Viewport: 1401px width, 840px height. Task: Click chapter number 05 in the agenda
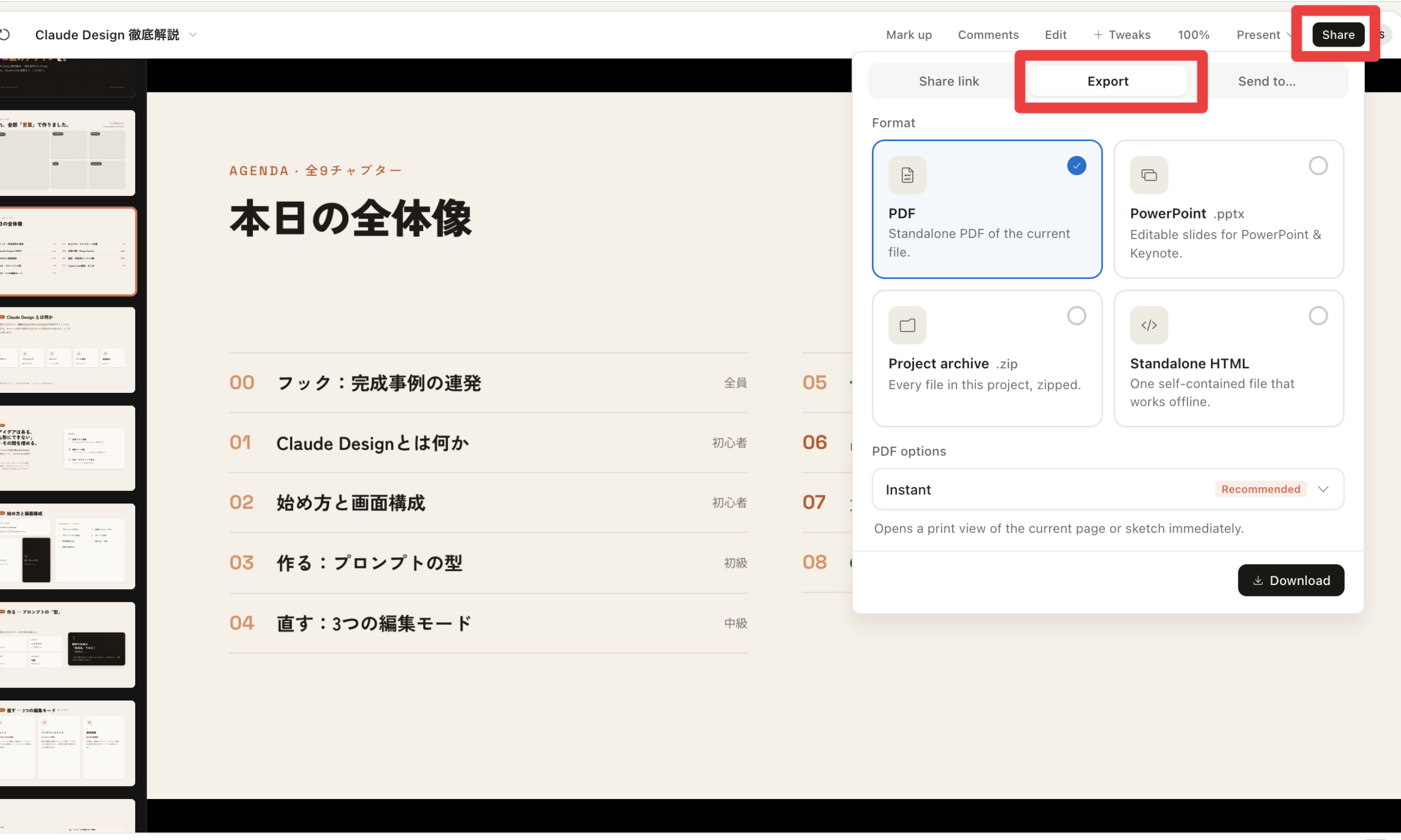click(x=814, y=383)
